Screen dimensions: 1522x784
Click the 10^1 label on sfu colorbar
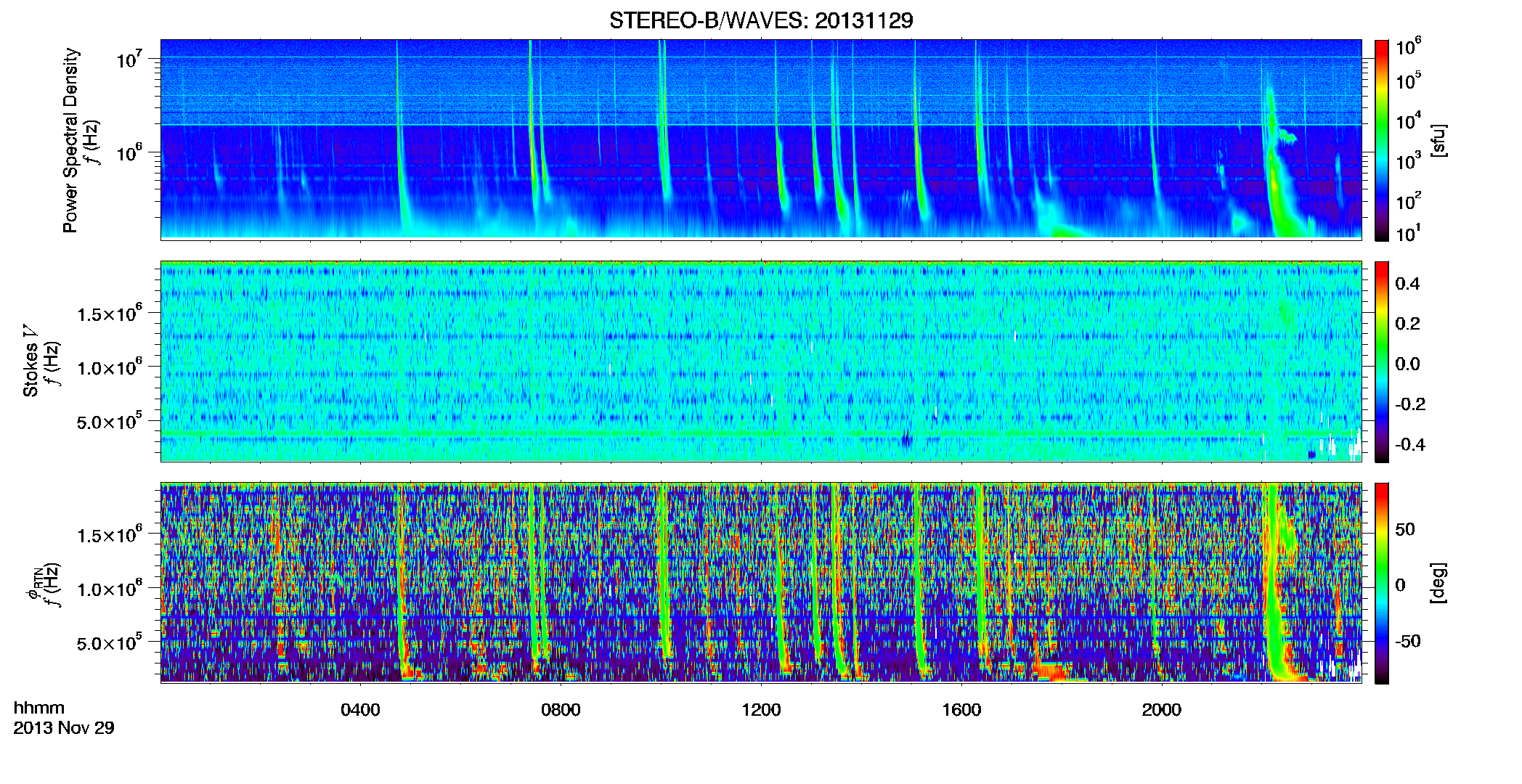pos(1409,233)
